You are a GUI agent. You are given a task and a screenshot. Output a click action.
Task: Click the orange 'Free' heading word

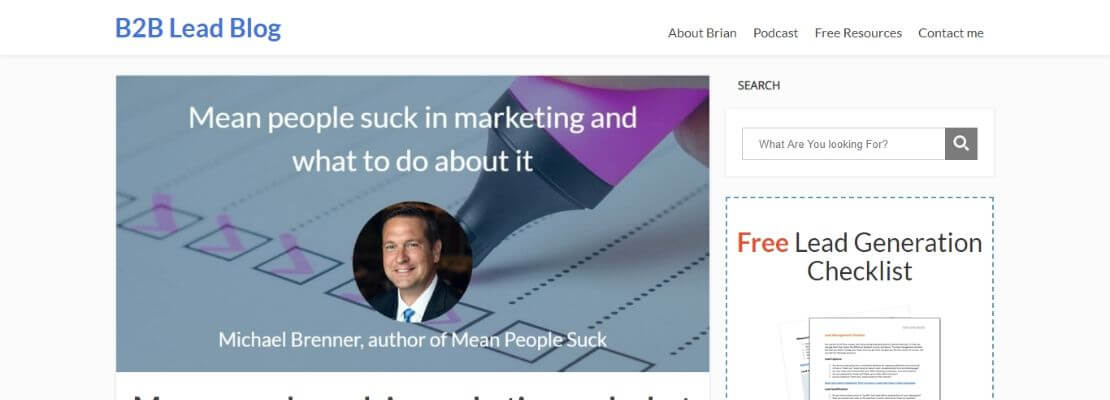point(762,243)
